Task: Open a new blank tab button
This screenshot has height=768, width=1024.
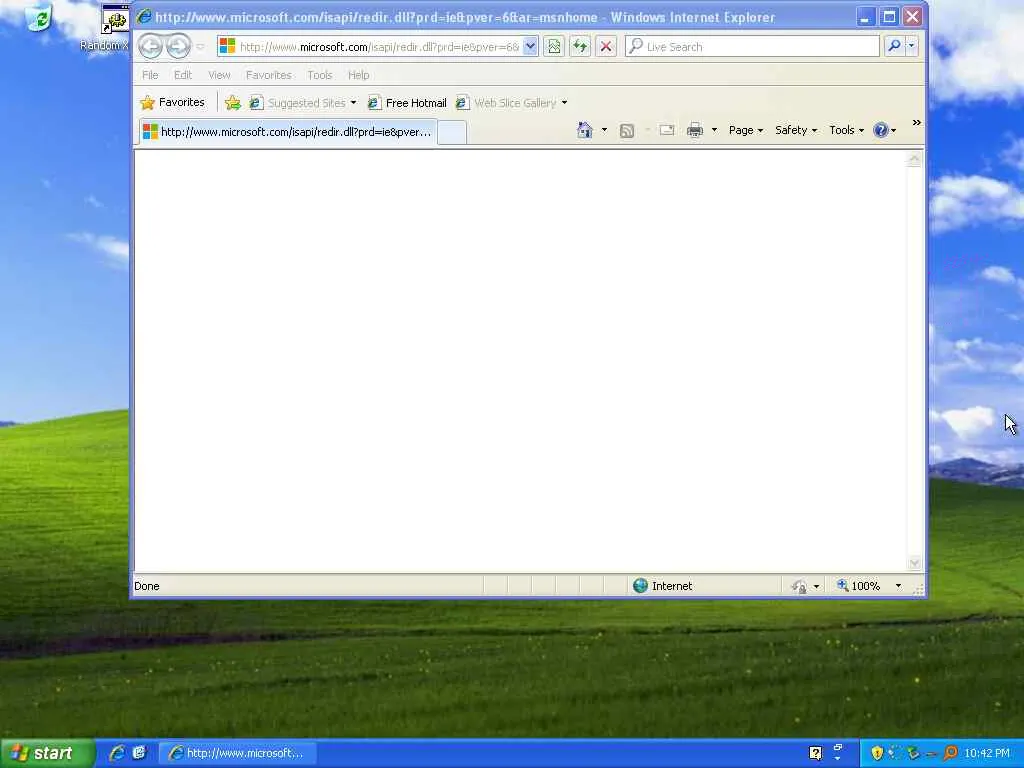Action: (452, 133)
